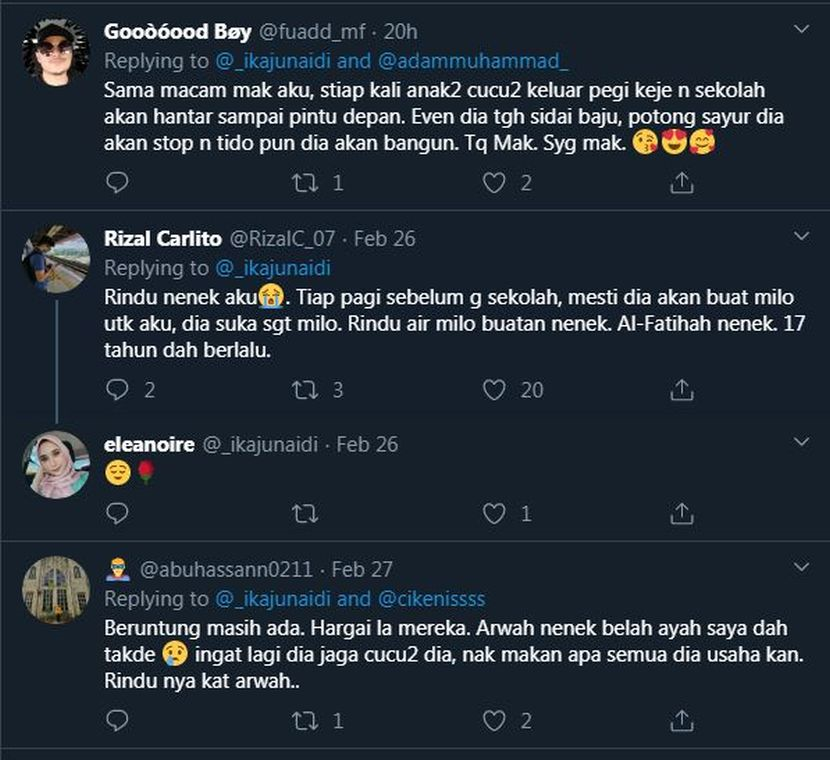Screen dimensions: 830x760
Task: Share the @fuadd_mf tweet
Action: coord(681,183)
